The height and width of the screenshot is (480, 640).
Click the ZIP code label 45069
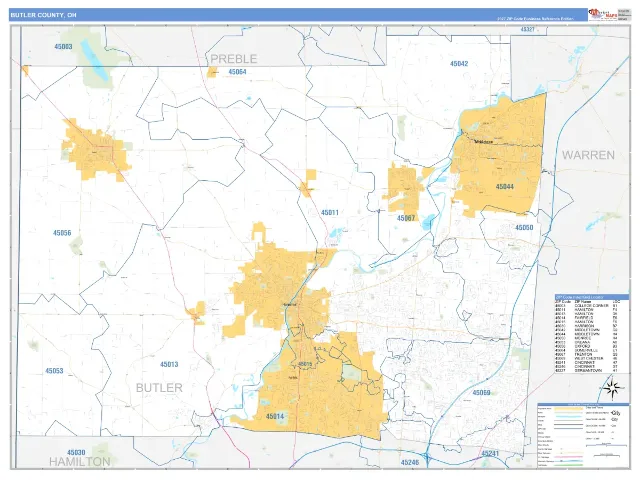tap(481, 393)
